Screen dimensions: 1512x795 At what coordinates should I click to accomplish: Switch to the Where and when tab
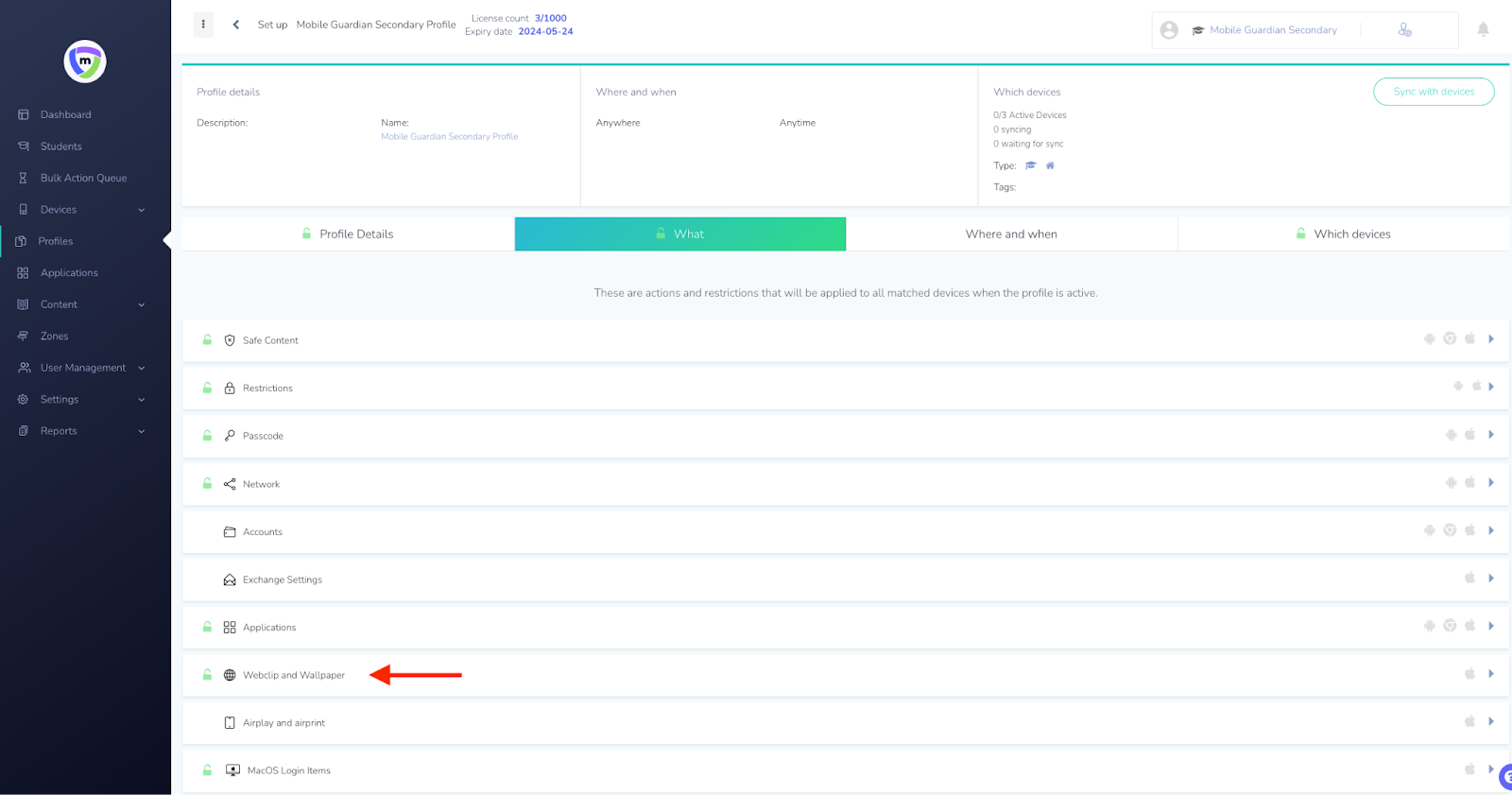tap(1011, 233)
